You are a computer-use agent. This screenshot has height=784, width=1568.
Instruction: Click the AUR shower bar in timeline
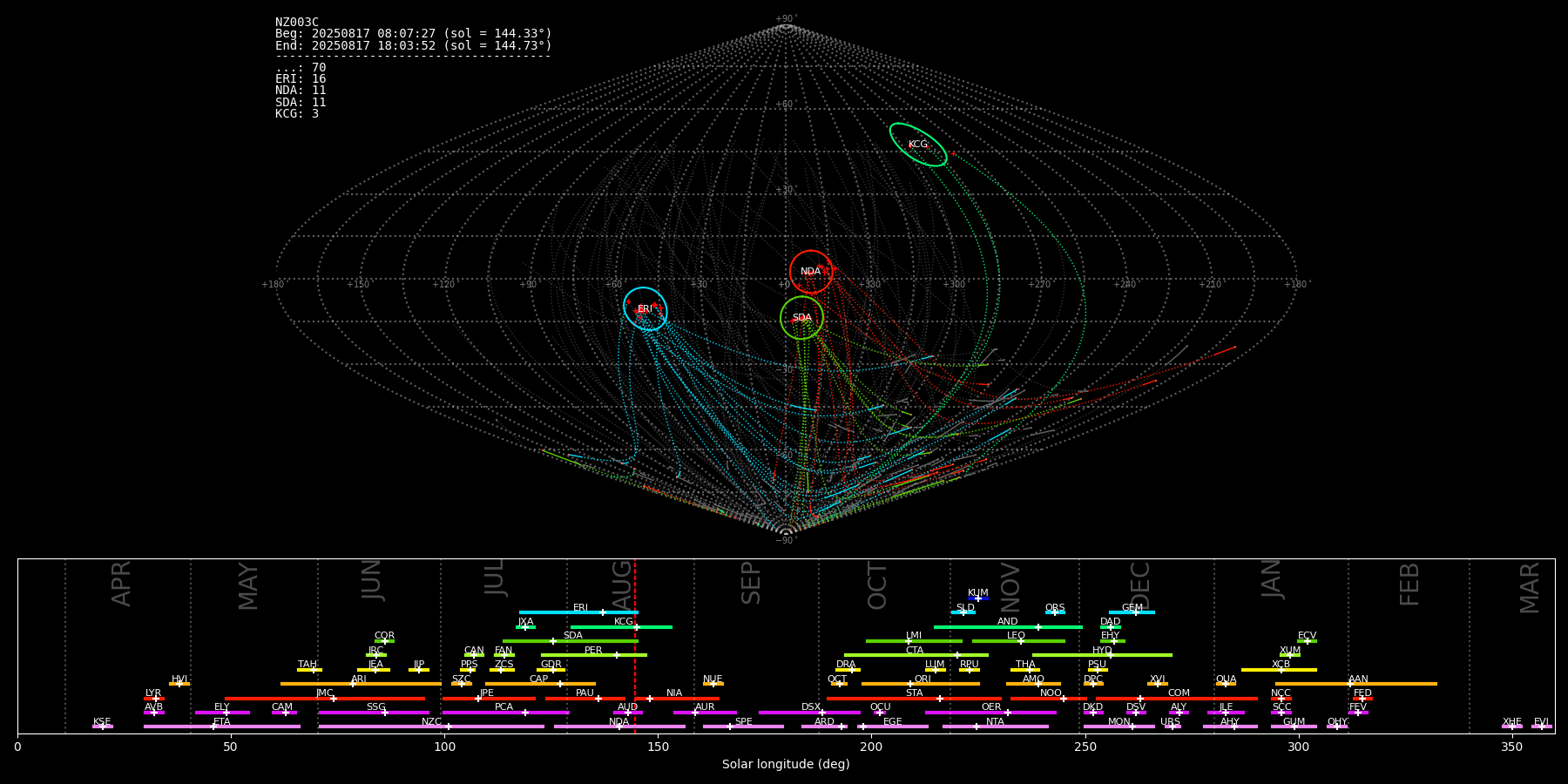(x=705, y=713)
